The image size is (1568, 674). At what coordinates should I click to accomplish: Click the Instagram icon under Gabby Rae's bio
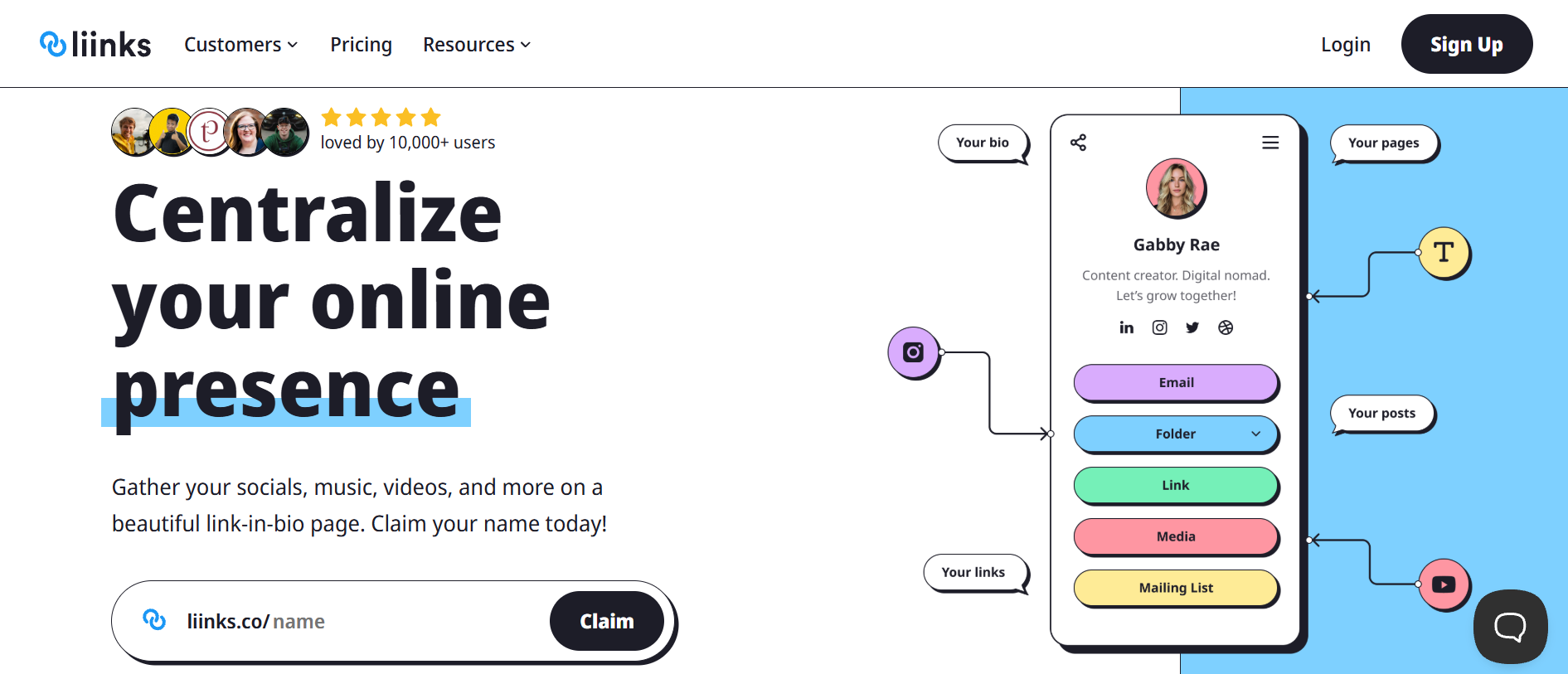tap(1159, 327)
